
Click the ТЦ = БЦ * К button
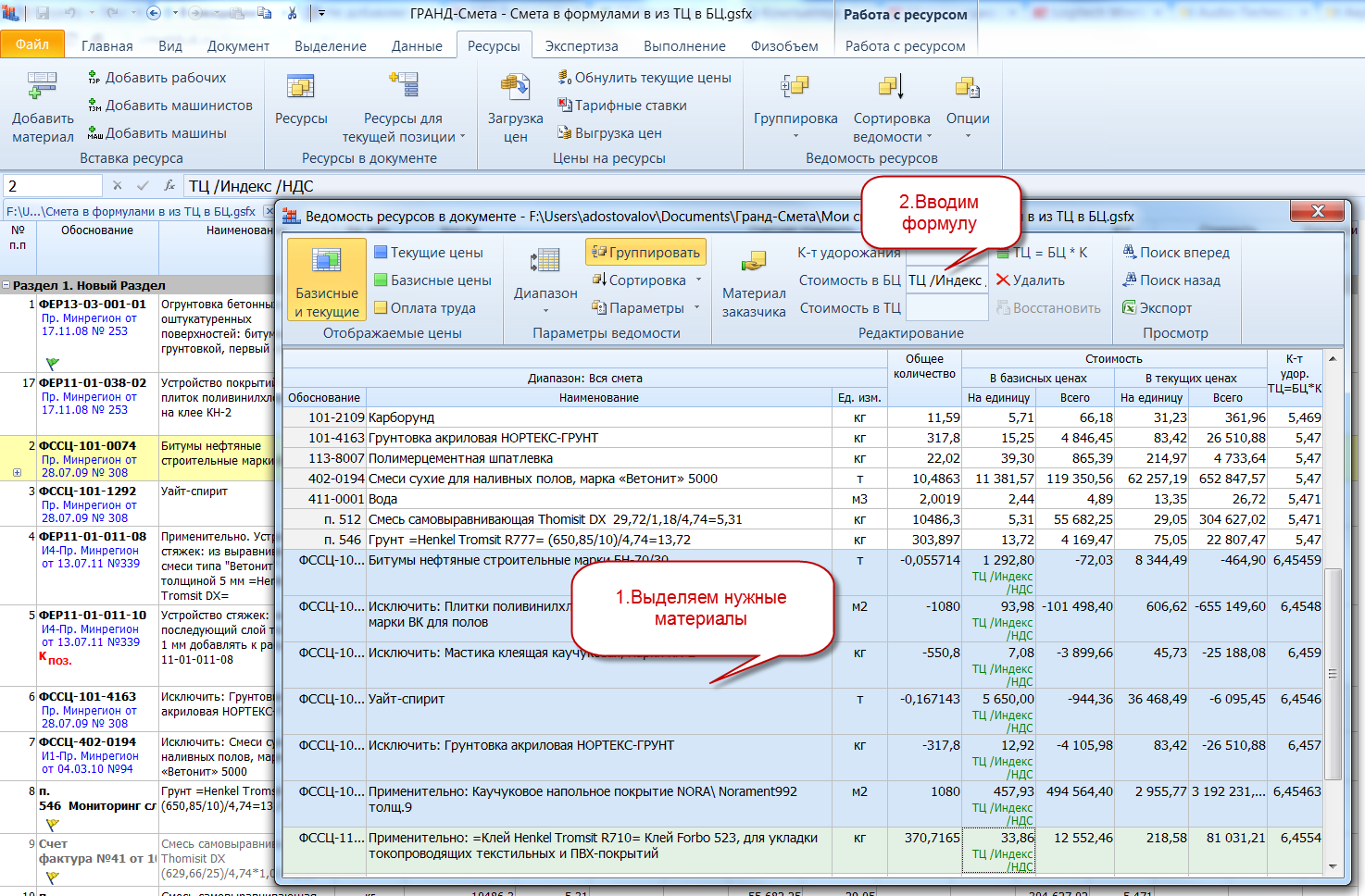click(1040, 253)
